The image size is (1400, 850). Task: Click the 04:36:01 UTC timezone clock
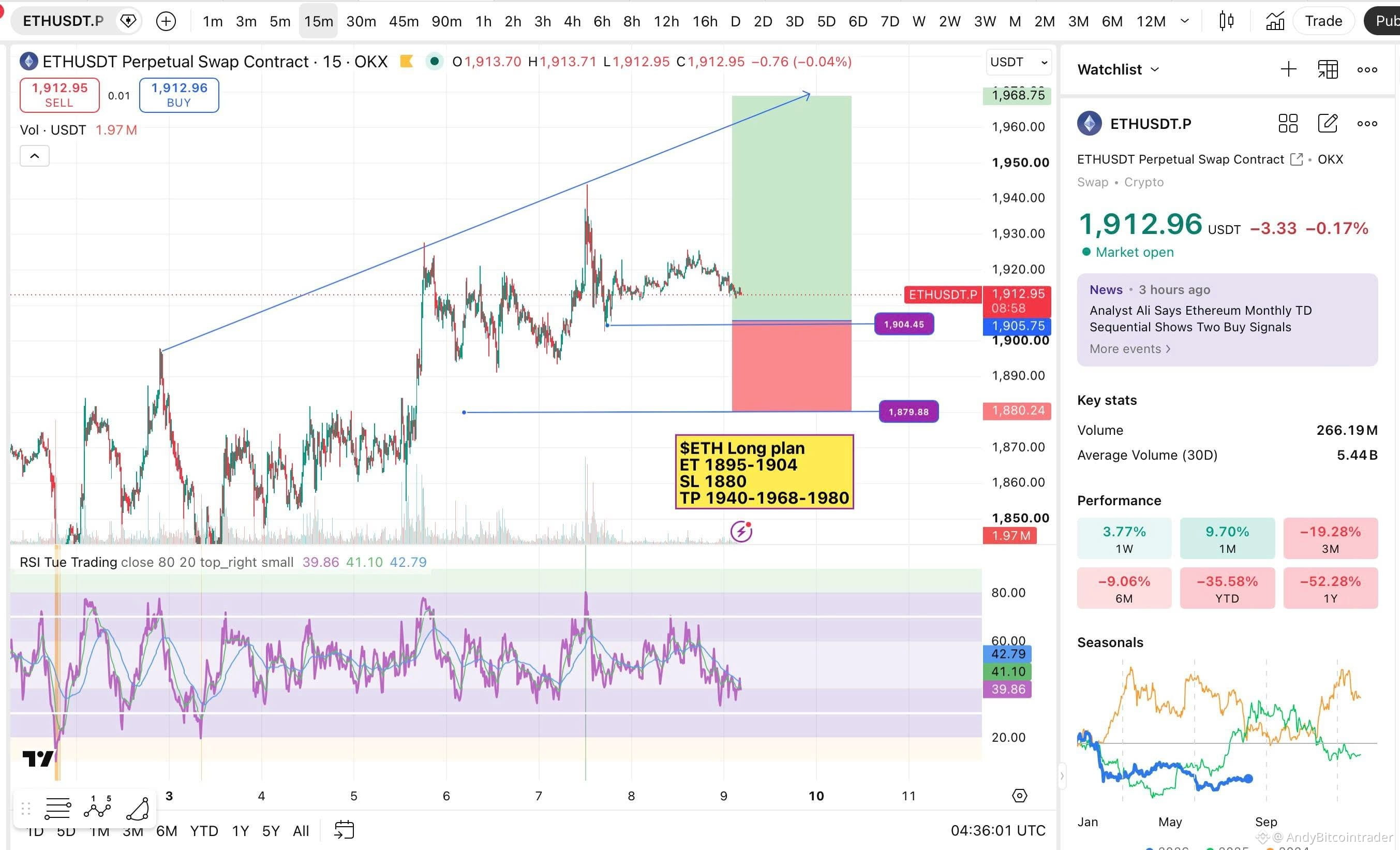997,831
